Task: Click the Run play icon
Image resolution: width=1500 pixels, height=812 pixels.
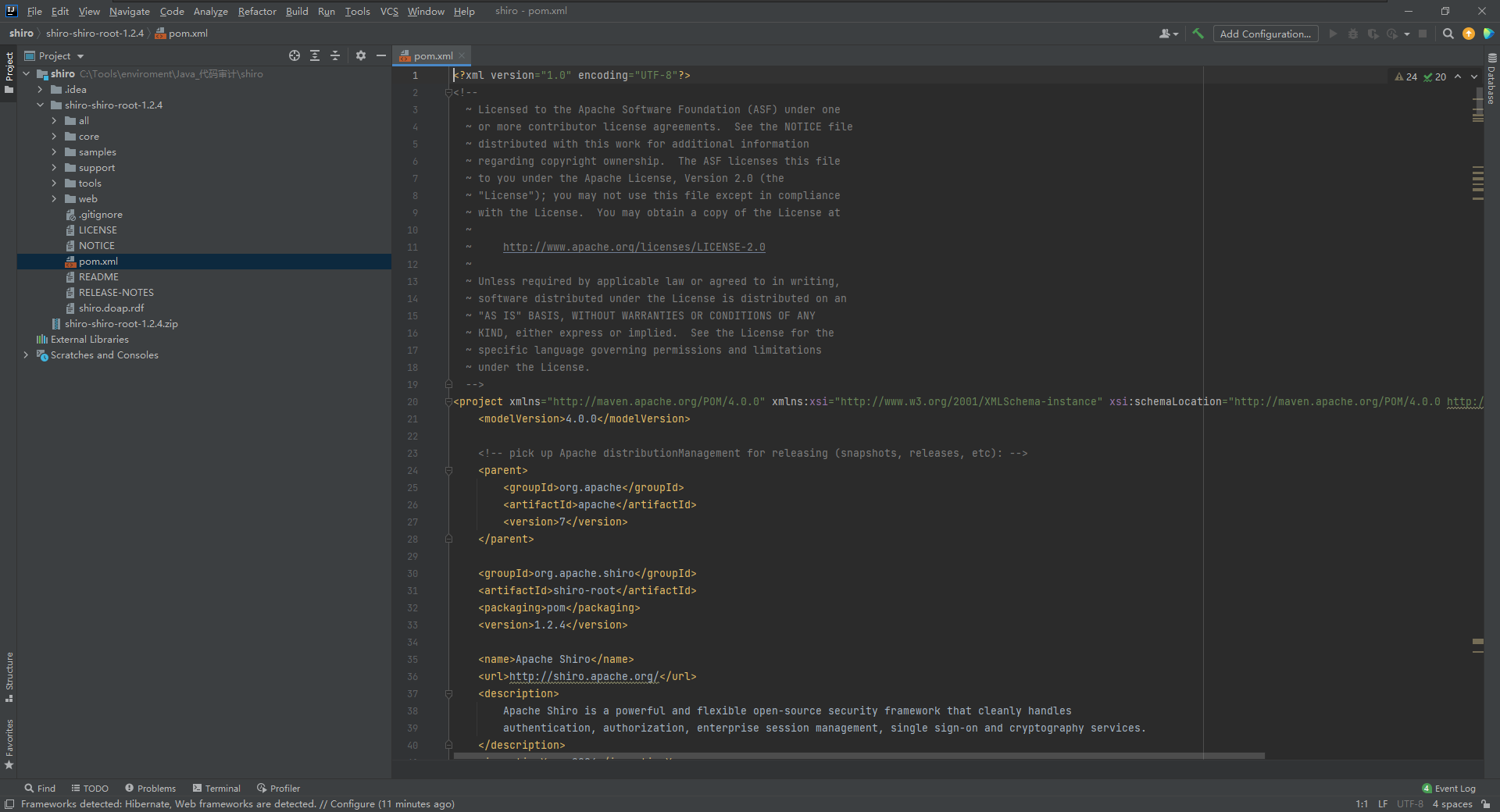Action: pos(1333,34)
